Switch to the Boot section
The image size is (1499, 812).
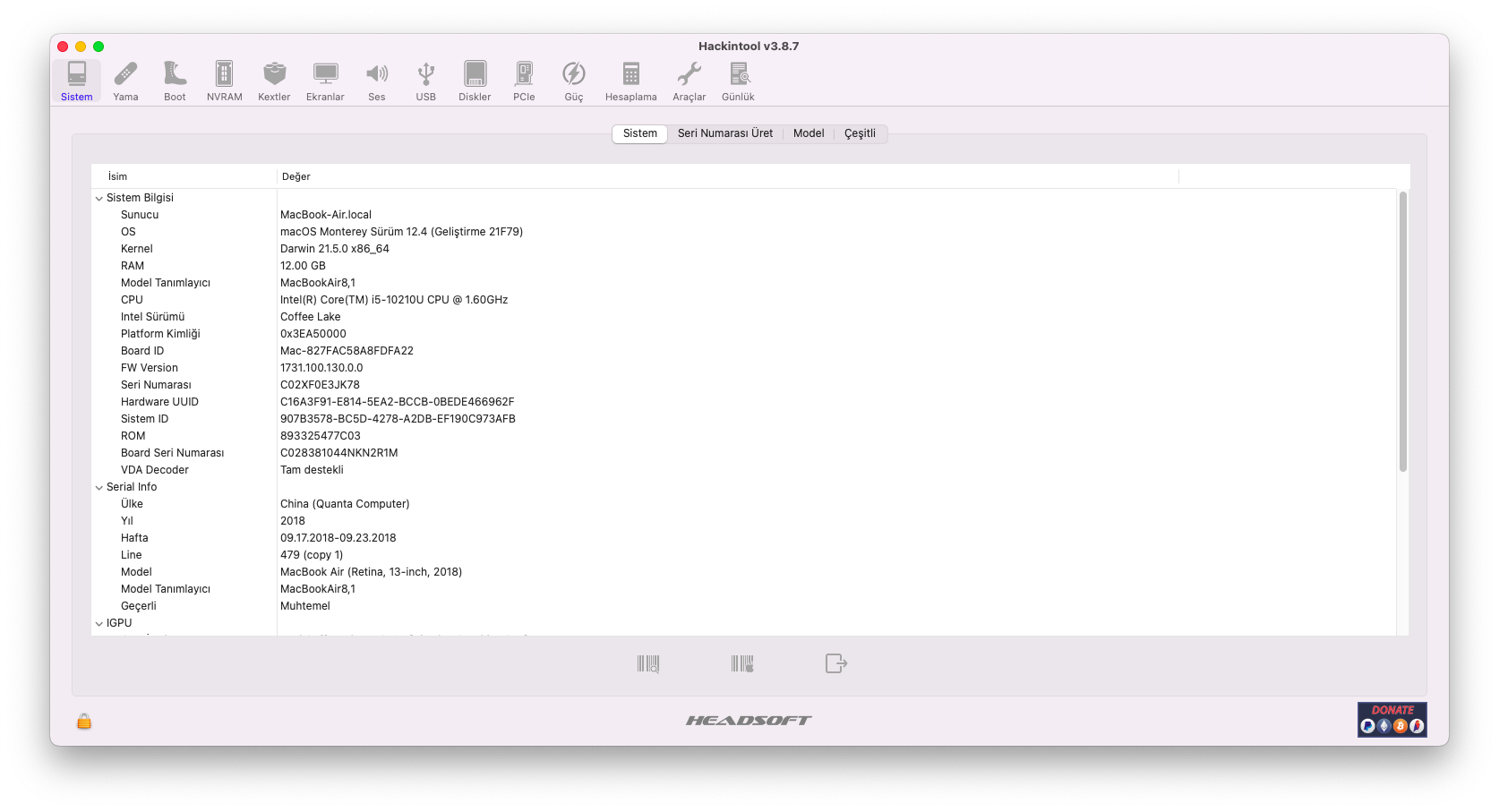(175, 81)
